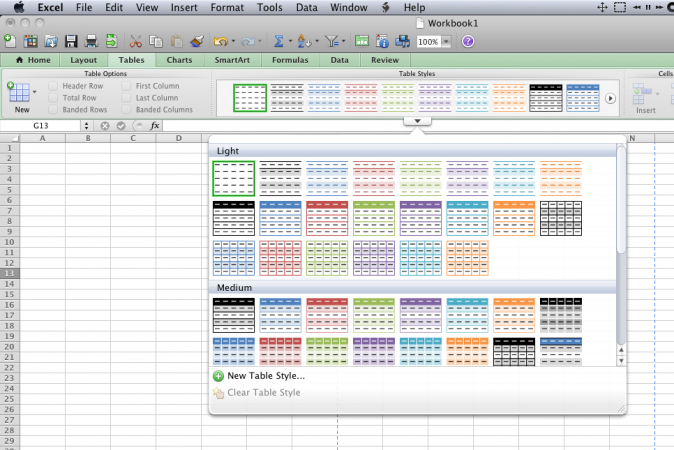Show more Table Styles with right arrow

610,98
